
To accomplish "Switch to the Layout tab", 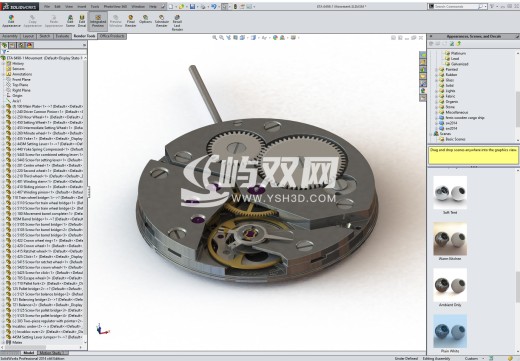I will pos(28,36).
